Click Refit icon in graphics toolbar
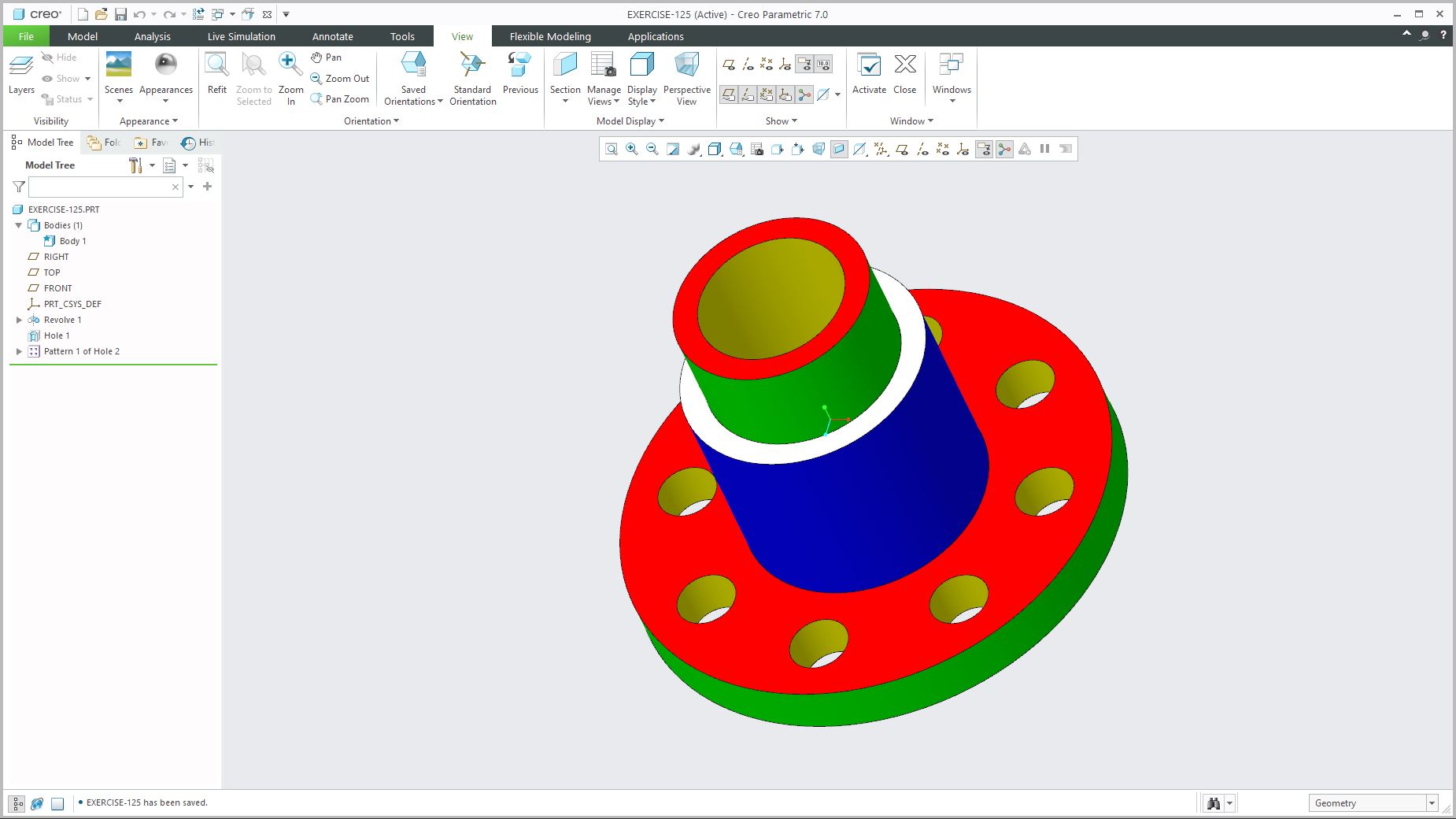1456x819 pixels. [612, 149]
